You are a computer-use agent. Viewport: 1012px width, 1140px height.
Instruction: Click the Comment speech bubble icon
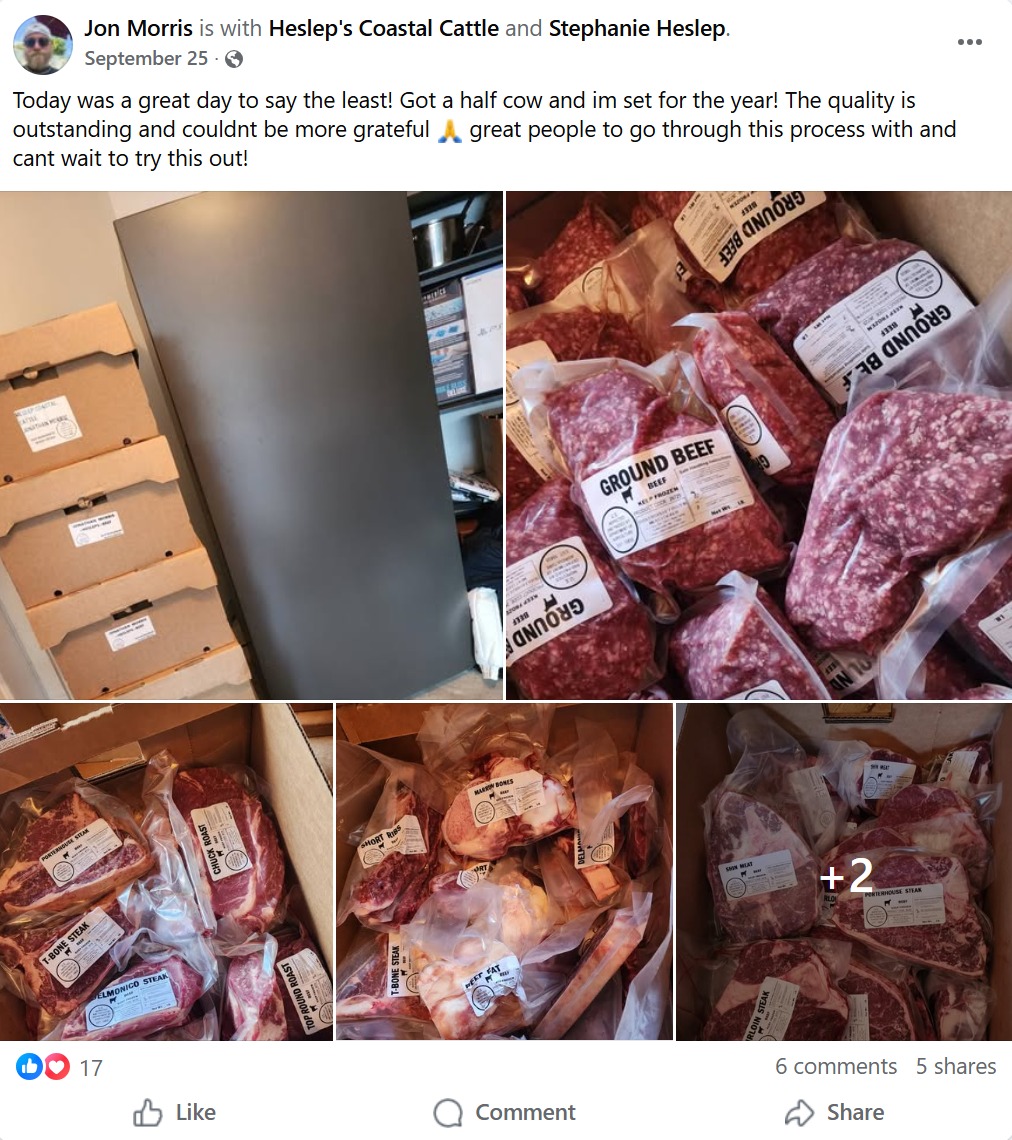[x=448, y=1112]
